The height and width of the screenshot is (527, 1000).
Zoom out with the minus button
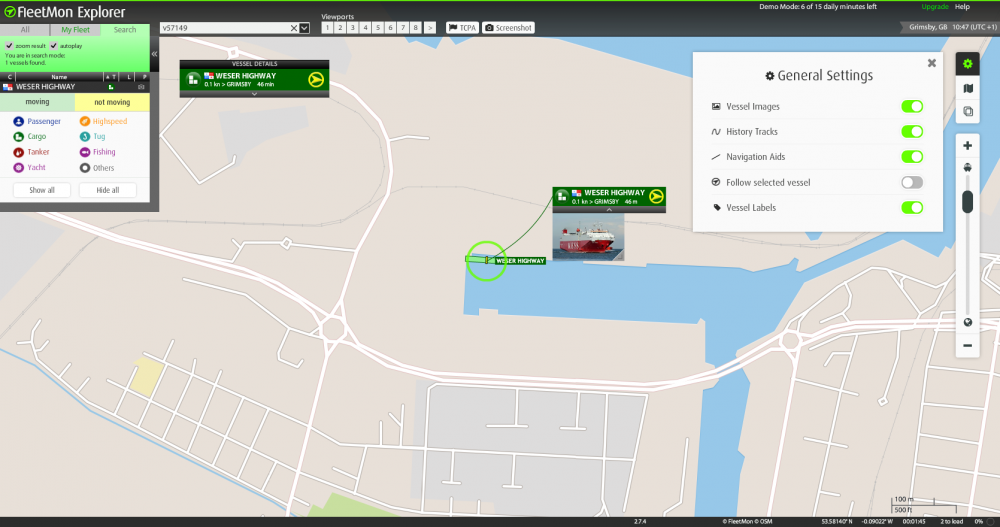[x=967, y=346]
